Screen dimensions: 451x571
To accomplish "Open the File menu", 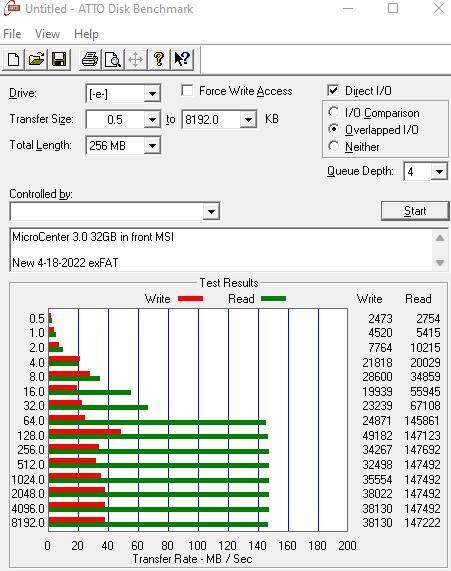I will 12,34.
